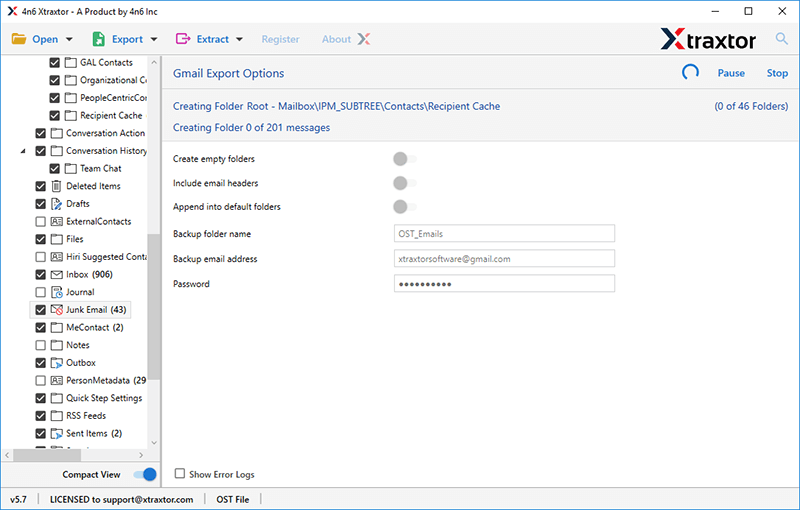Click the Hiri Suggested Contacts card icon
The image size is (800, 510).
(57, 257)
